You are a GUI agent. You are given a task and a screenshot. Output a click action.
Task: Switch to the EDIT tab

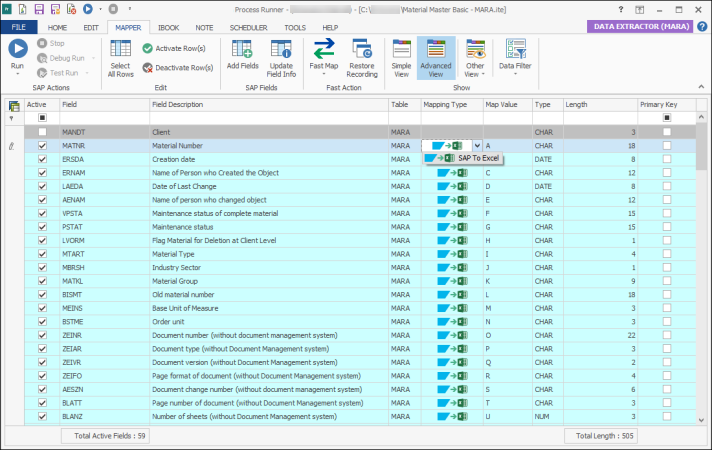(91, 28)
